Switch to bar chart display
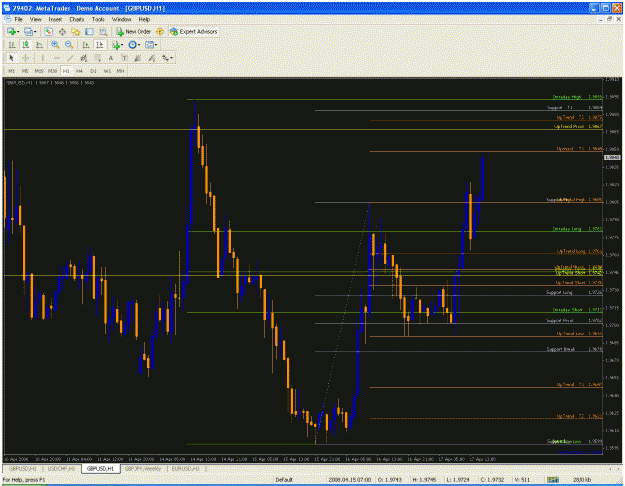 pos(12,45)
